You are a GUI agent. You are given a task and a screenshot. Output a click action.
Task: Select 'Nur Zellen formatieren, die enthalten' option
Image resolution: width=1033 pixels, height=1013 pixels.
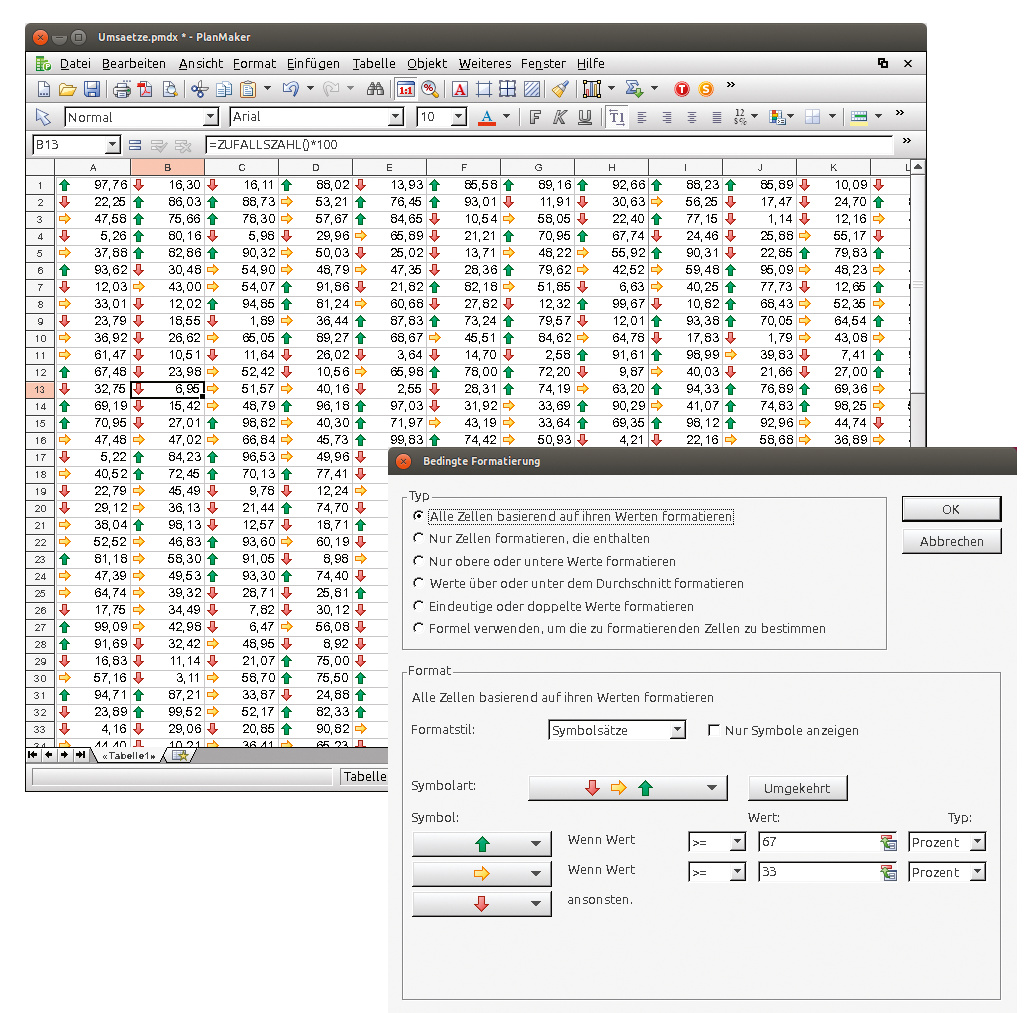419,539
